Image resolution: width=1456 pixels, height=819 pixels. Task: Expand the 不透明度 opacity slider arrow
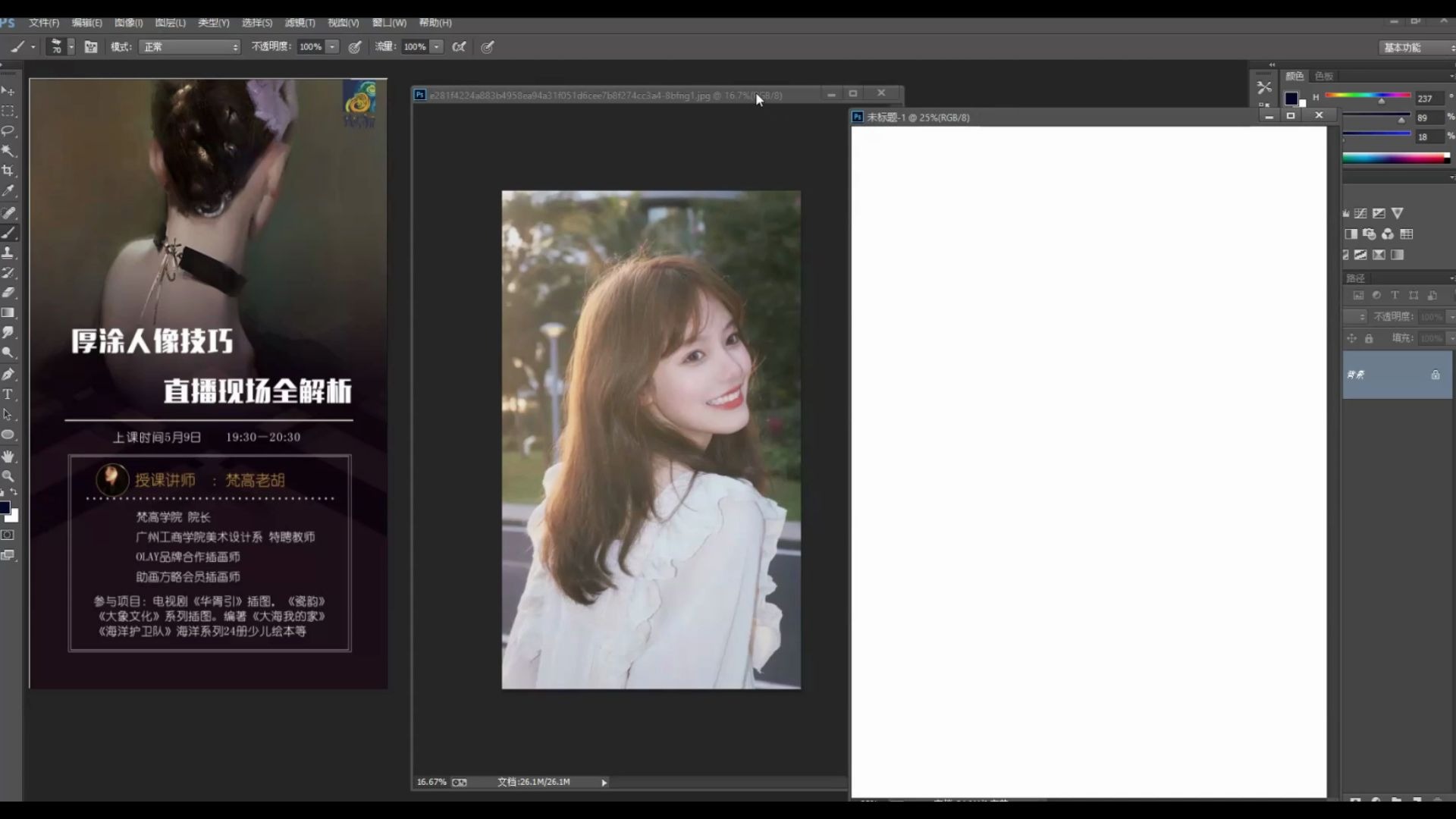pos(332,47)
